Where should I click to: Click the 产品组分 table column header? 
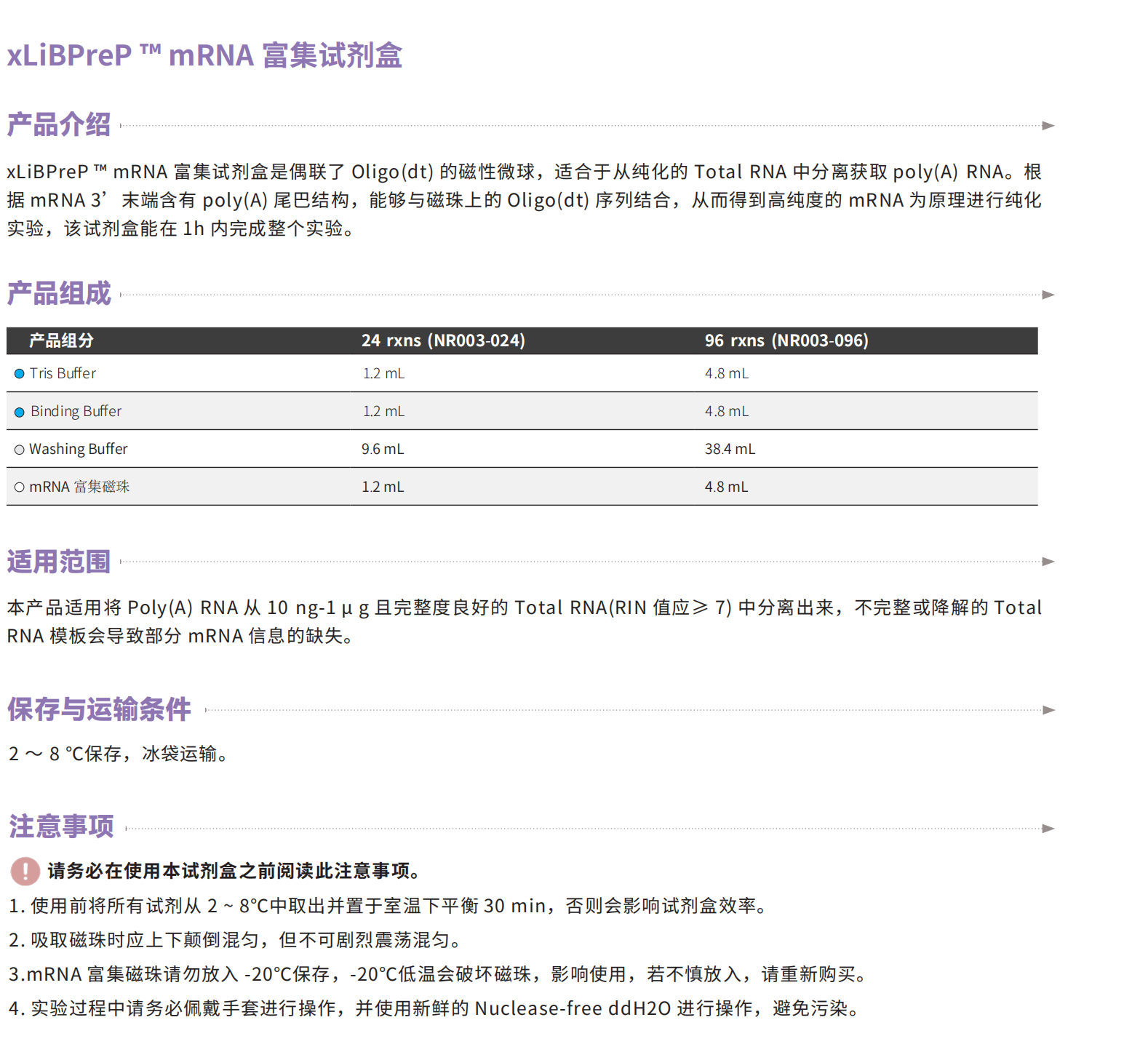[61, 340]
